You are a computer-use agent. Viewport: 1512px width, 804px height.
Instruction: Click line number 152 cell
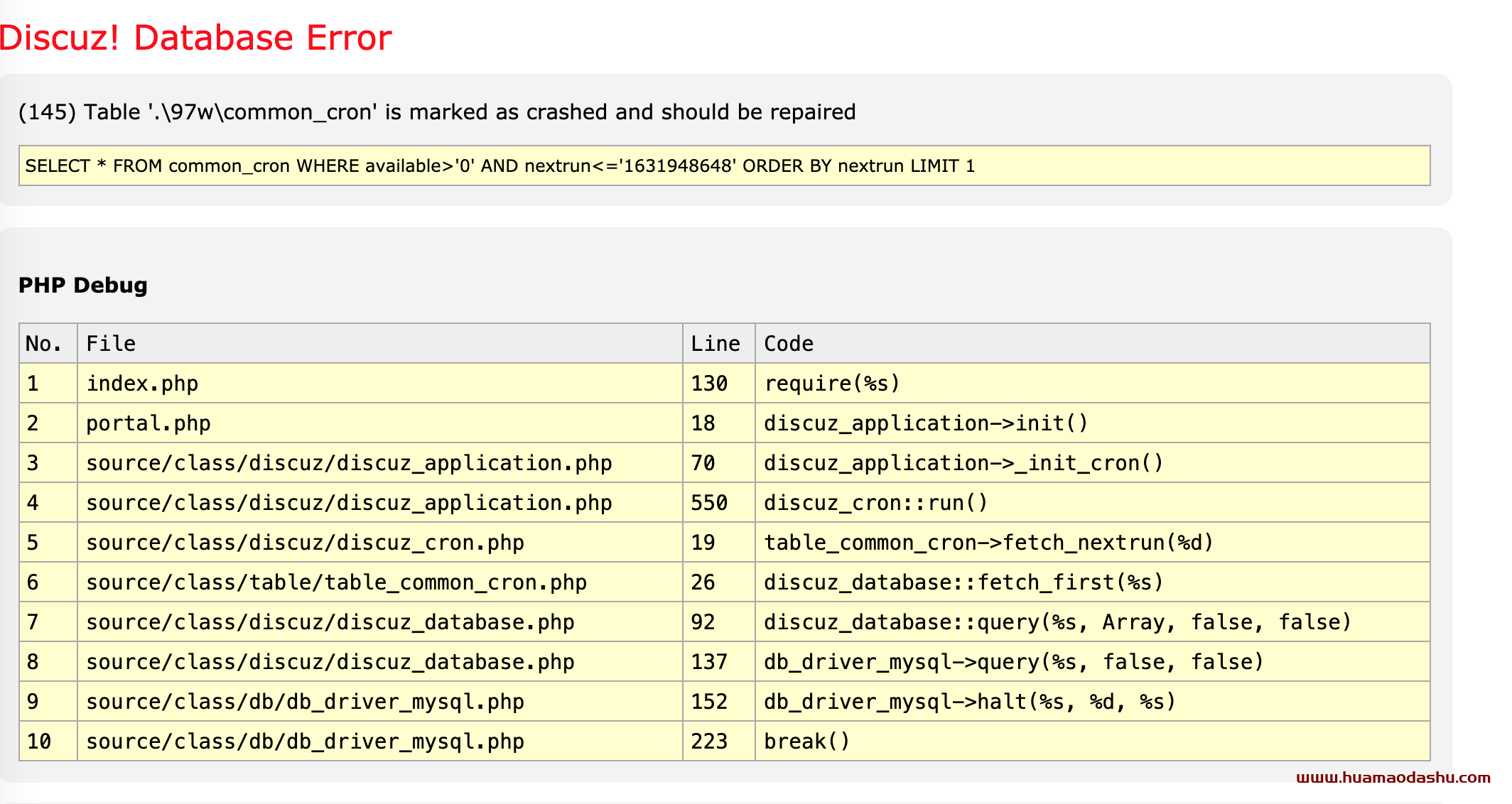[718, 702]
